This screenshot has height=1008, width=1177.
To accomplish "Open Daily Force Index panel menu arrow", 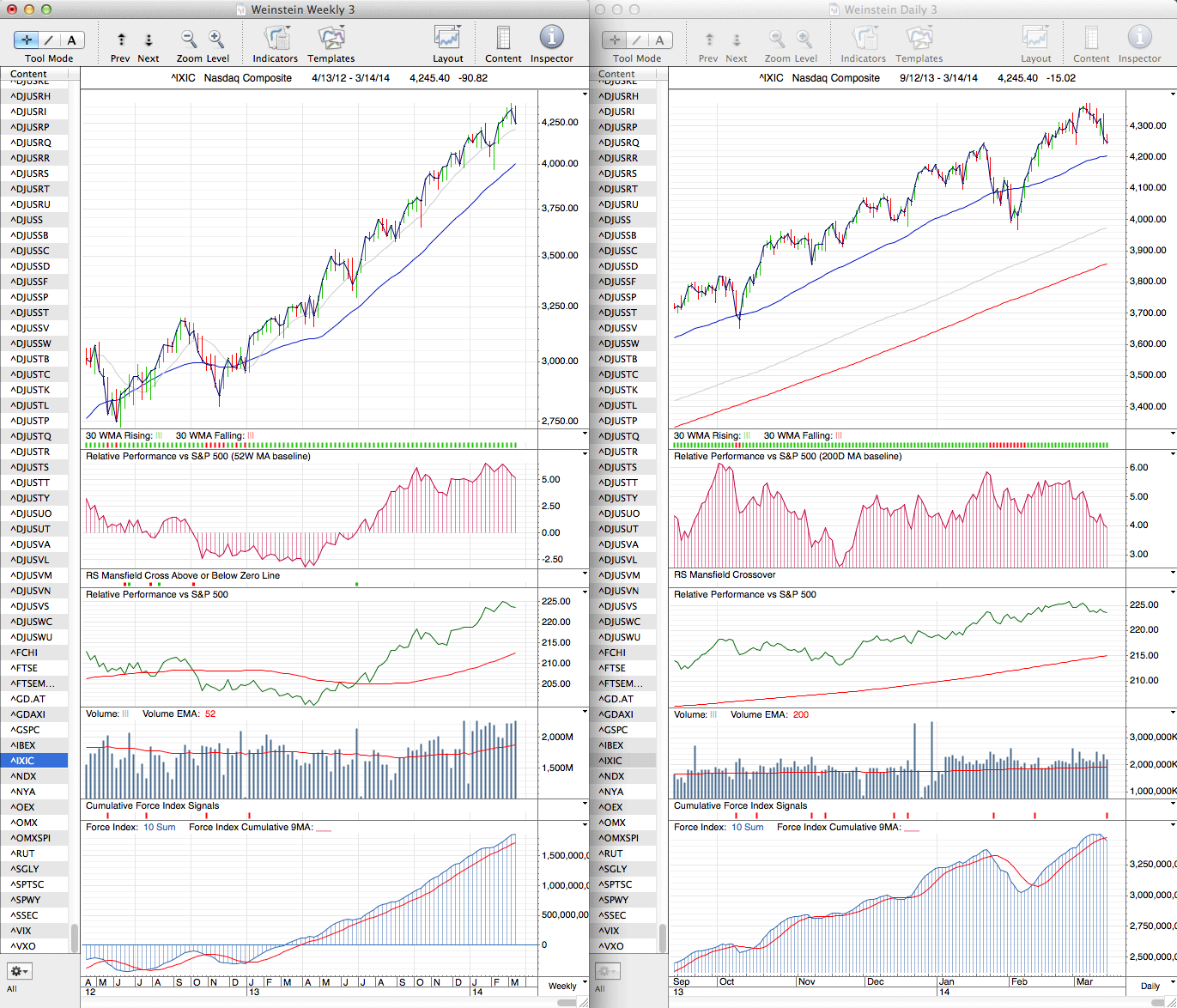I will point(1173,825).
